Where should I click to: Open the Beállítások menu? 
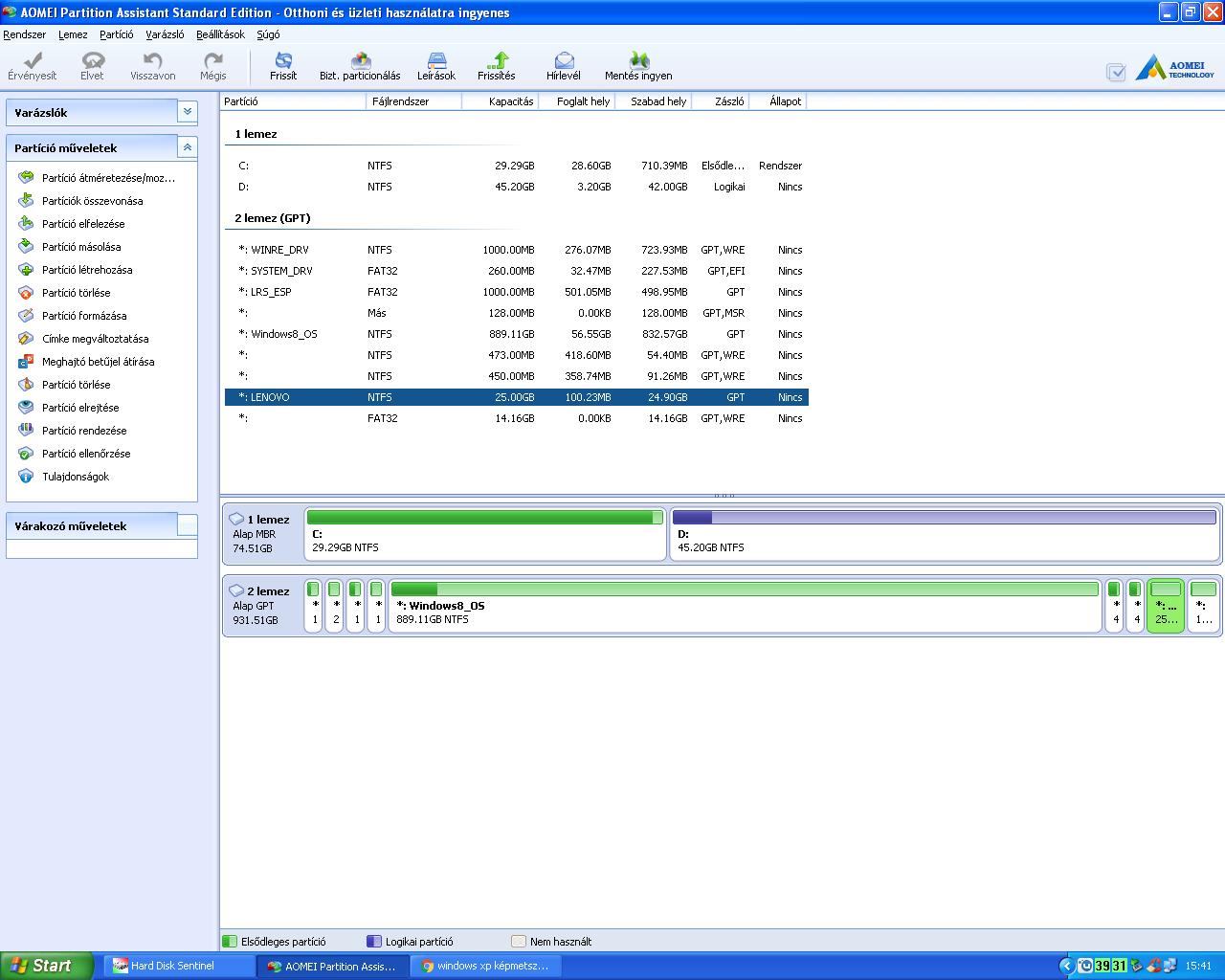[x=220, y=34]
